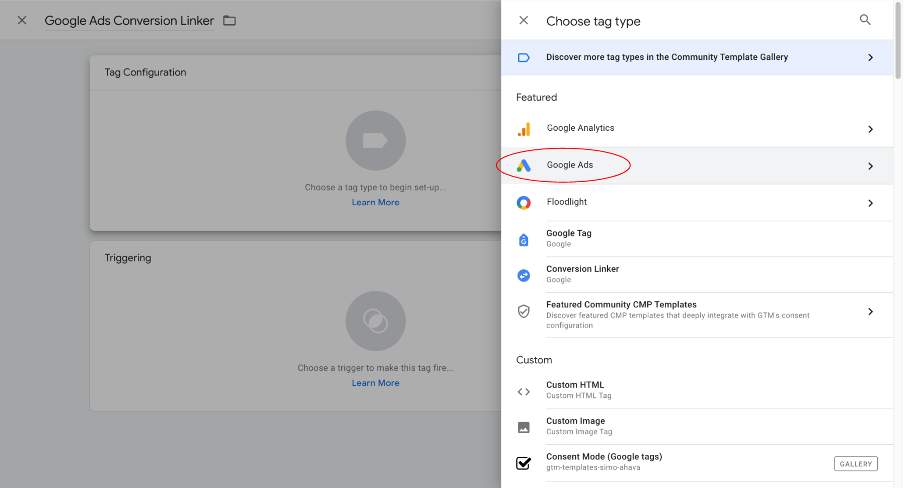Click the GALLERY badge button
The image size is (904, 488).
855,463
